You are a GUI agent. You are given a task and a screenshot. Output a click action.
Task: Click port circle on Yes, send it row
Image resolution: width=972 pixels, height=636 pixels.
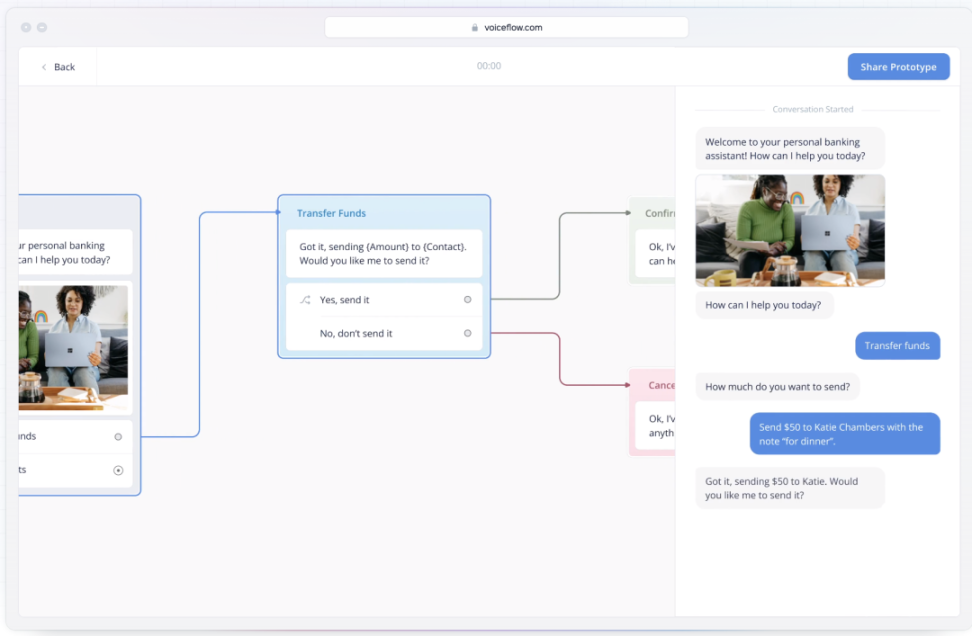[467, 300]
